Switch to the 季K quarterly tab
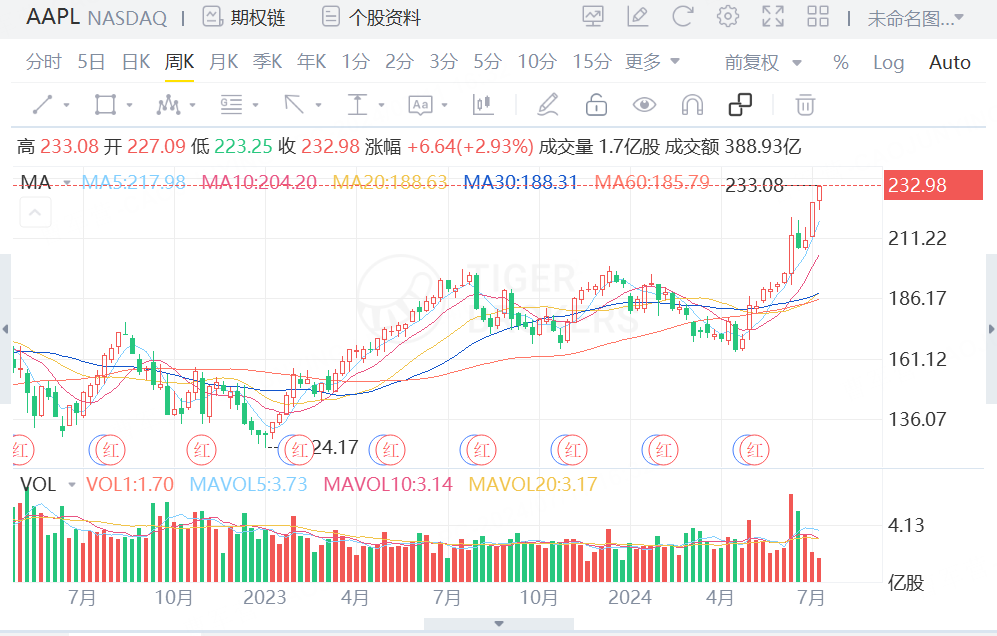 (x=267, y=62)
